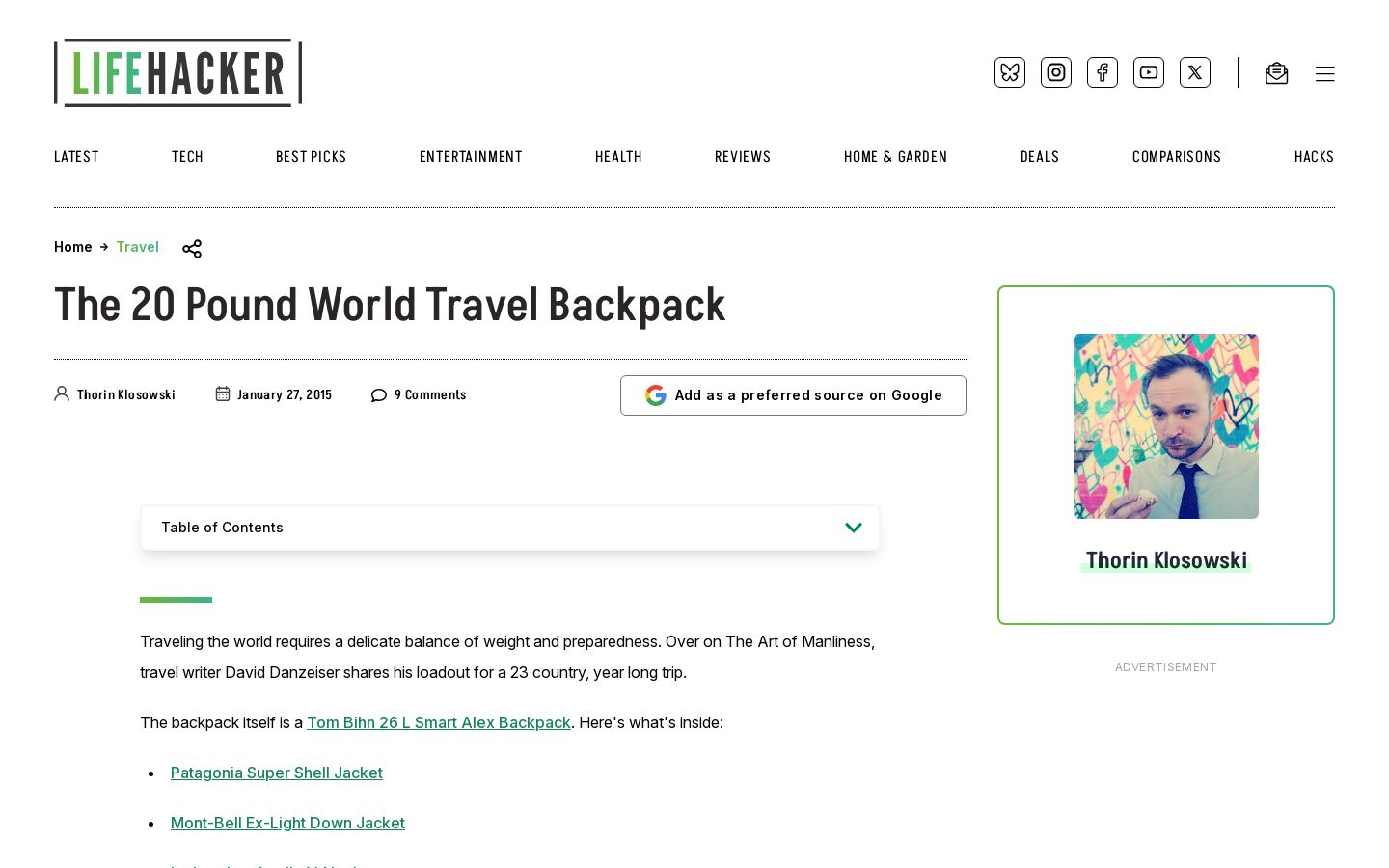Open the Deals menu item
The image size is (1389, 868).
[1040, 157]
